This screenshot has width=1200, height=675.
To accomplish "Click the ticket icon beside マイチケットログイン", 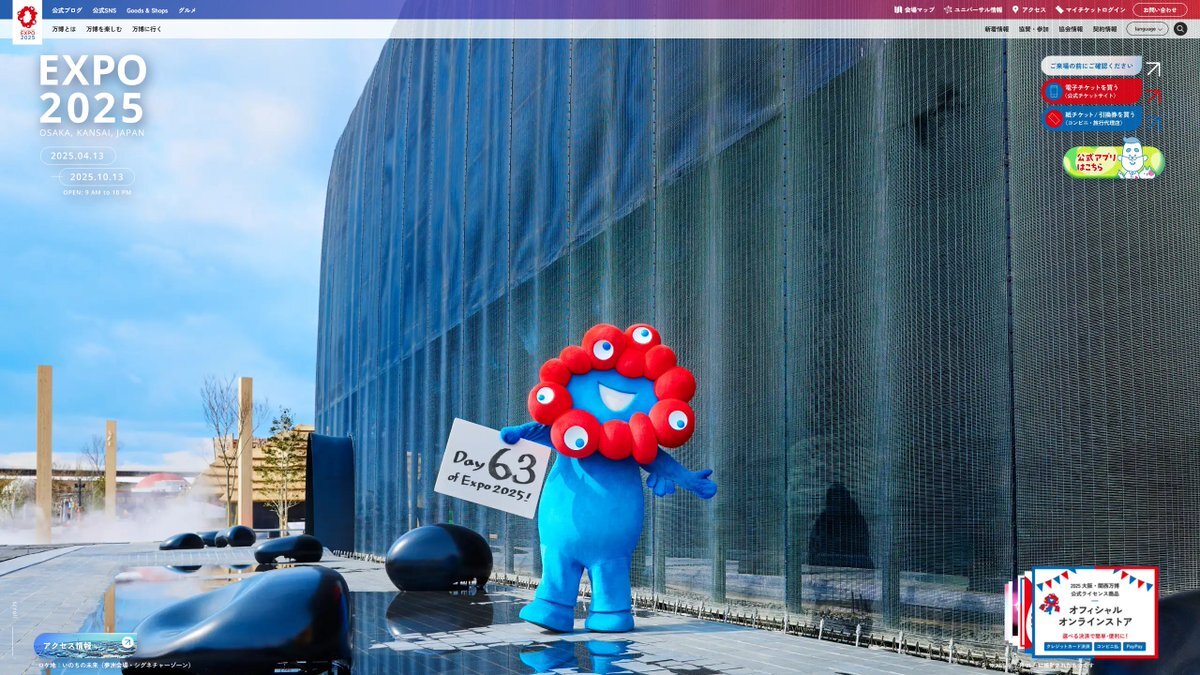I will coord(1059,10).
